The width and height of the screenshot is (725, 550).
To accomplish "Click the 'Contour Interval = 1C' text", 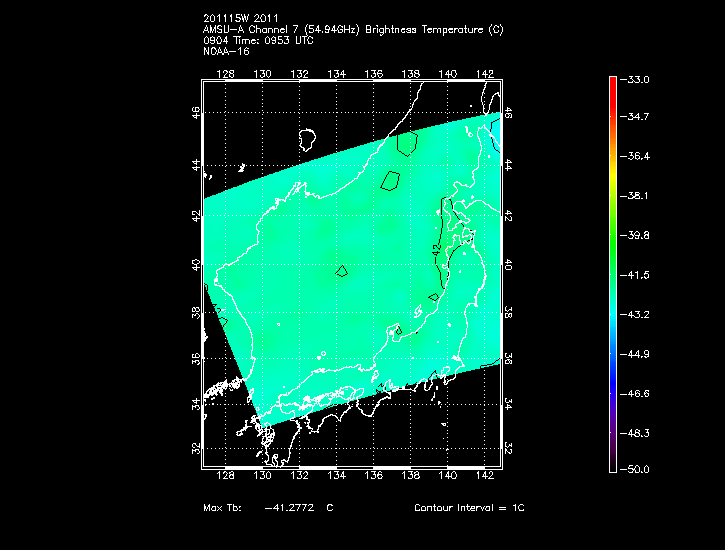I will [x=469, y=508].
